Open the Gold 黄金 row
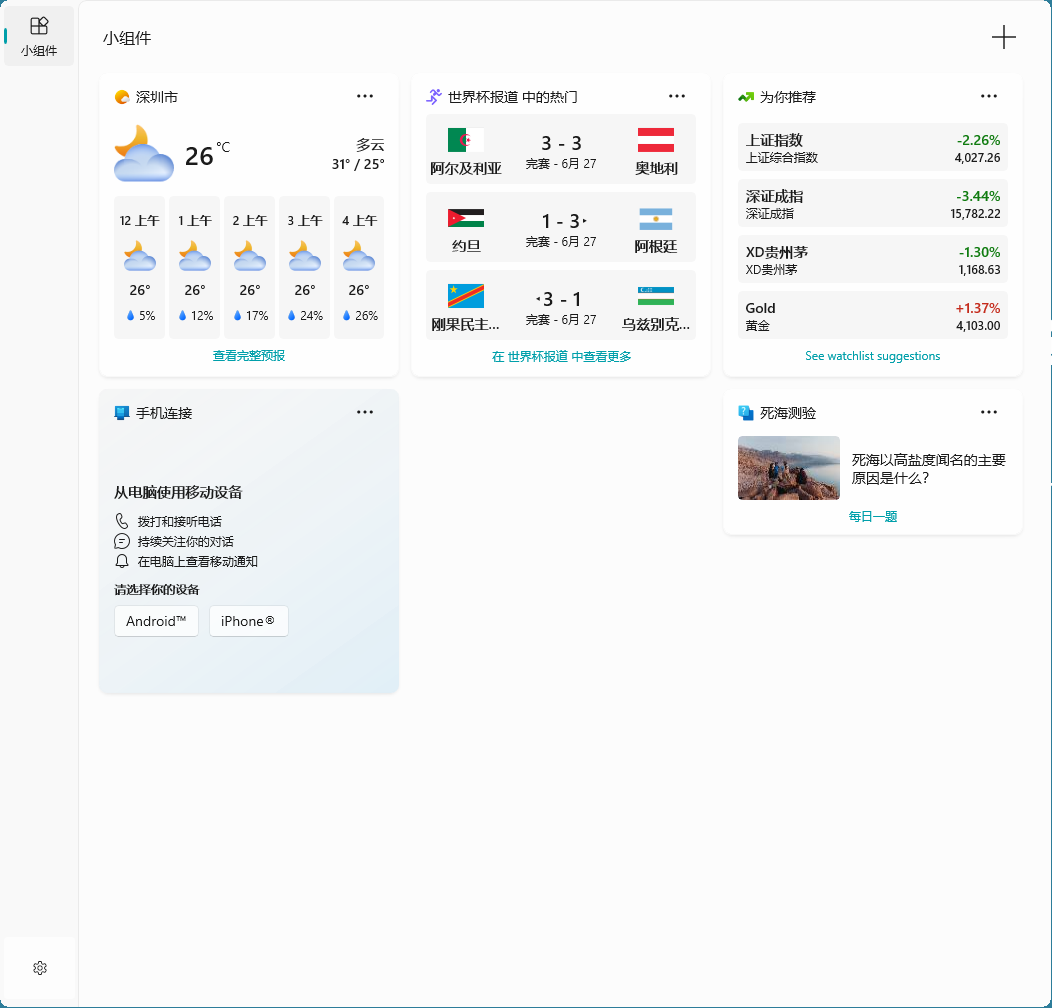1052x1008 pixels. tap(872, 315)
